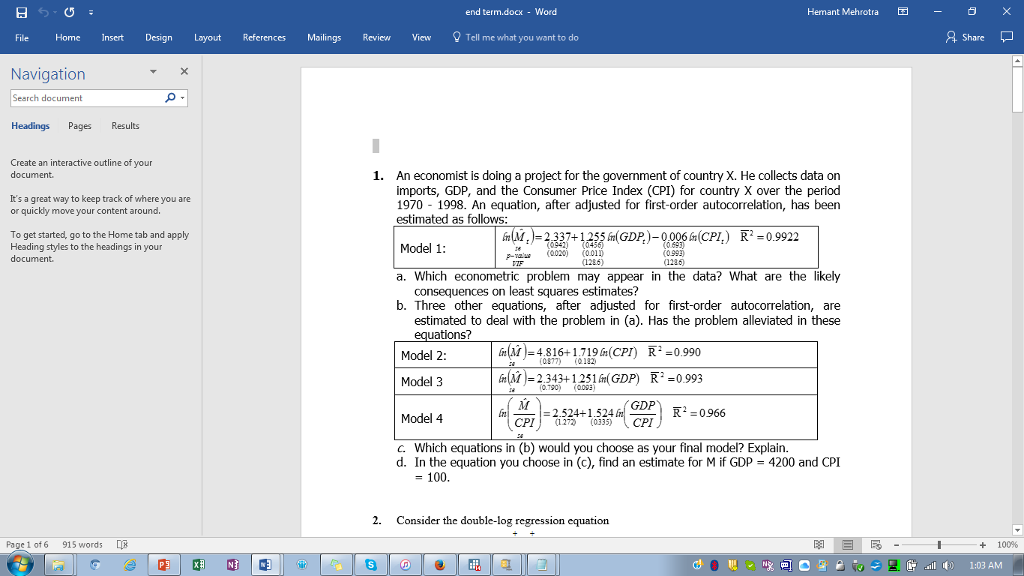Click the Undo arrow in Quick Access Toolbar

[44, 12]
